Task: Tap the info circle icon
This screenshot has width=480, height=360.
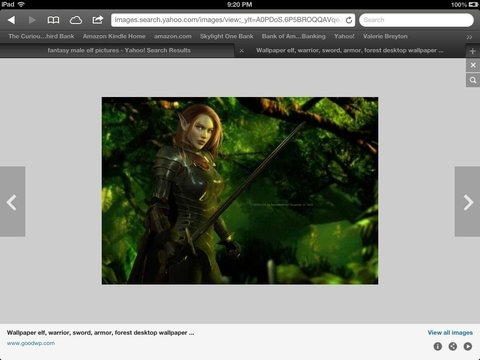Action: click(438, 346)
